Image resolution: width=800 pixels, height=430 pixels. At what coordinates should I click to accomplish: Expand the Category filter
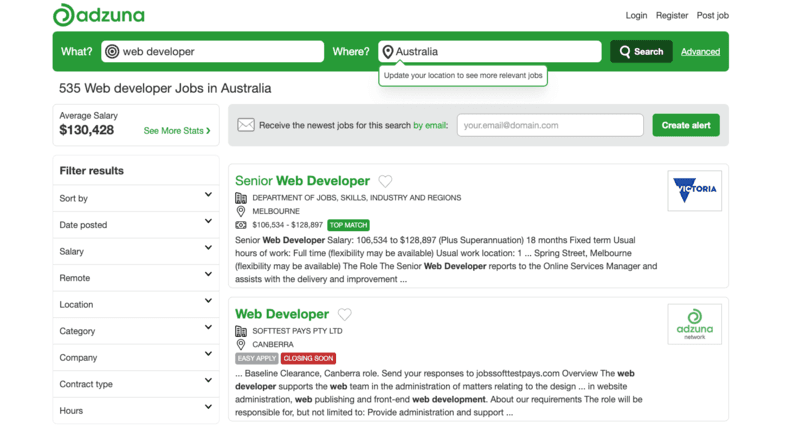coord(136,331)
